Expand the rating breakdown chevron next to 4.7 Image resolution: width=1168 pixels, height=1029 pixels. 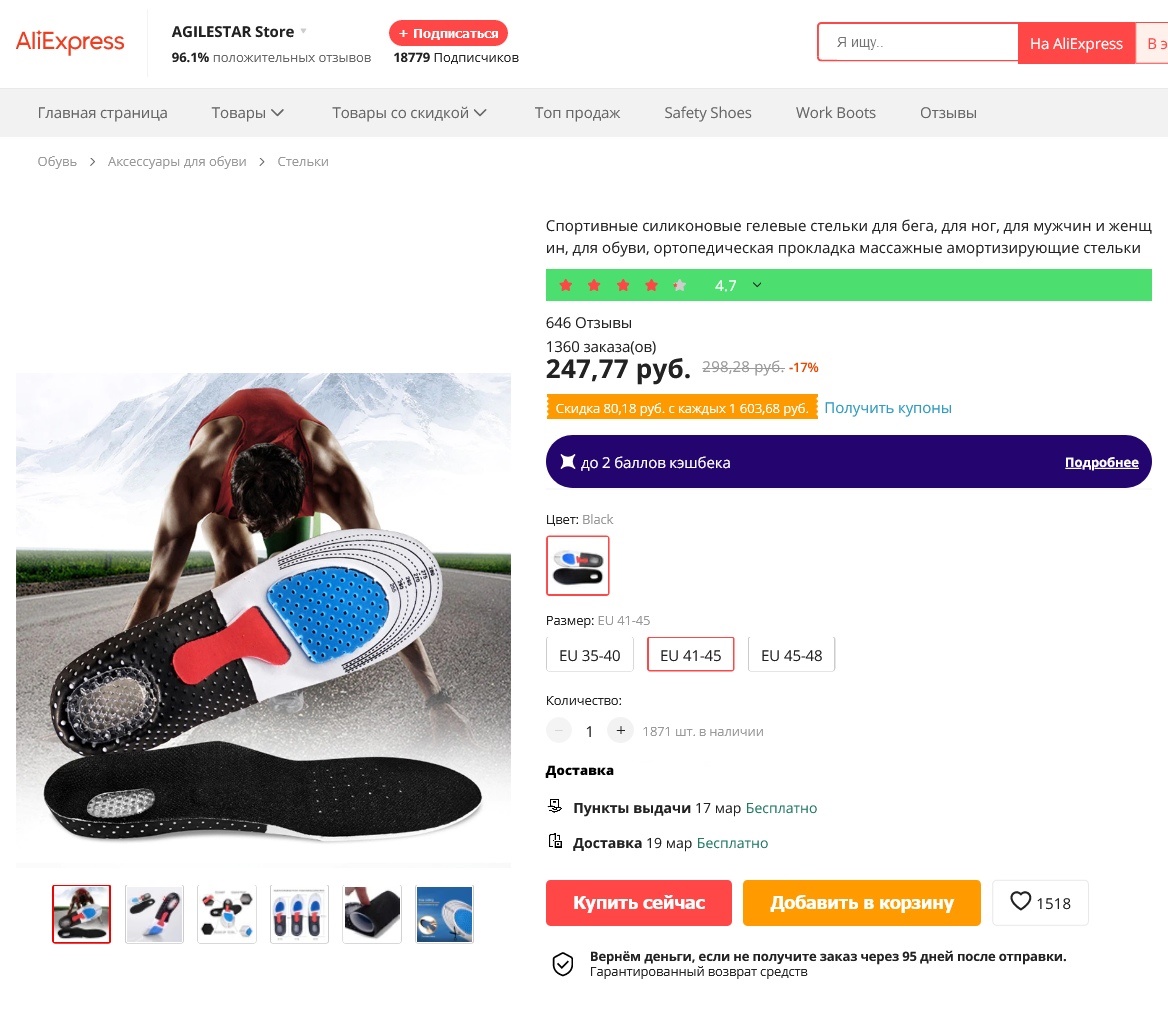coord(757,285)
